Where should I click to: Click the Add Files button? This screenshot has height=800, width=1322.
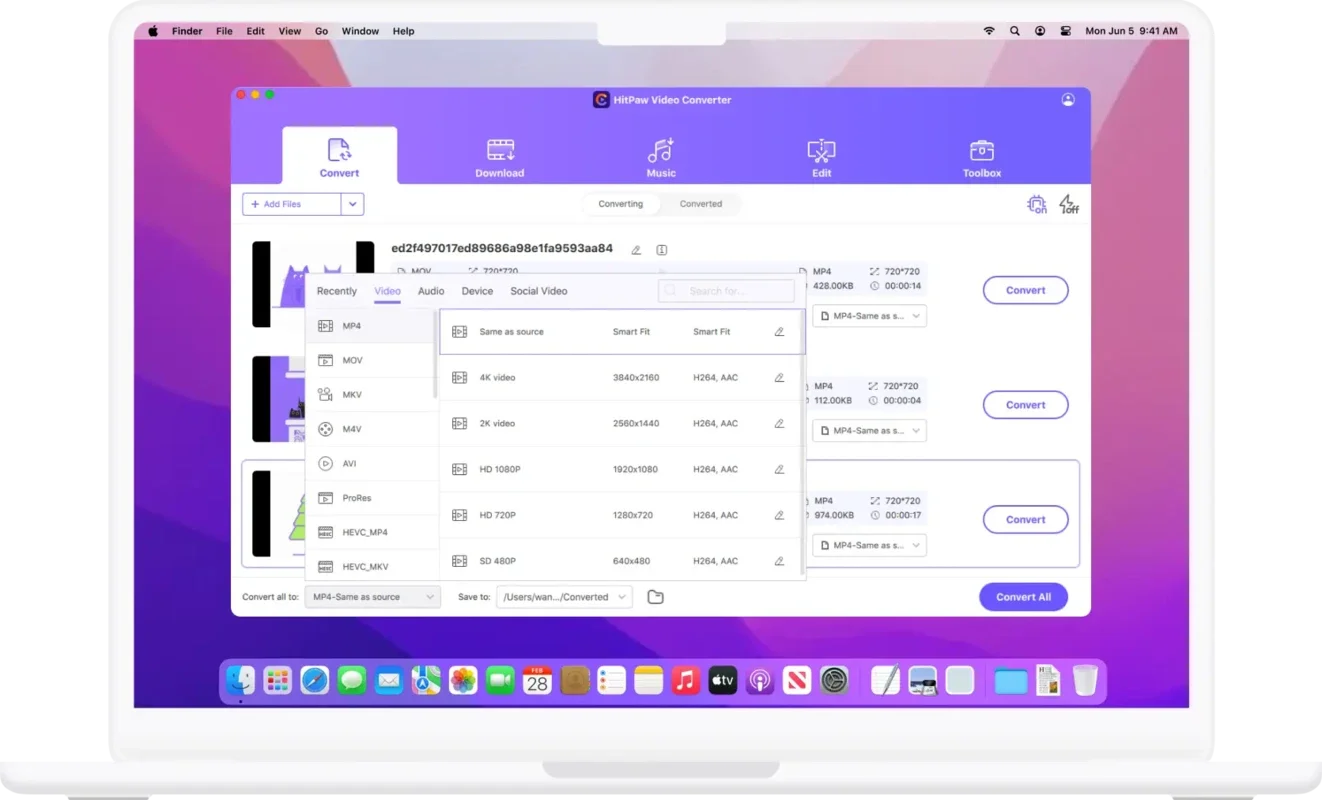point(292,204)
